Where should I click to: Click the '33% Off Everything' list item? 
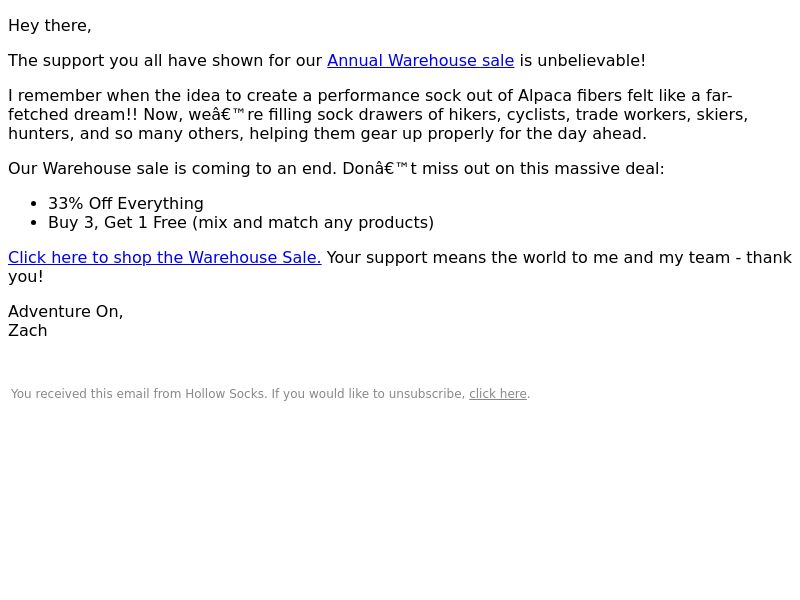click(126, 204)
